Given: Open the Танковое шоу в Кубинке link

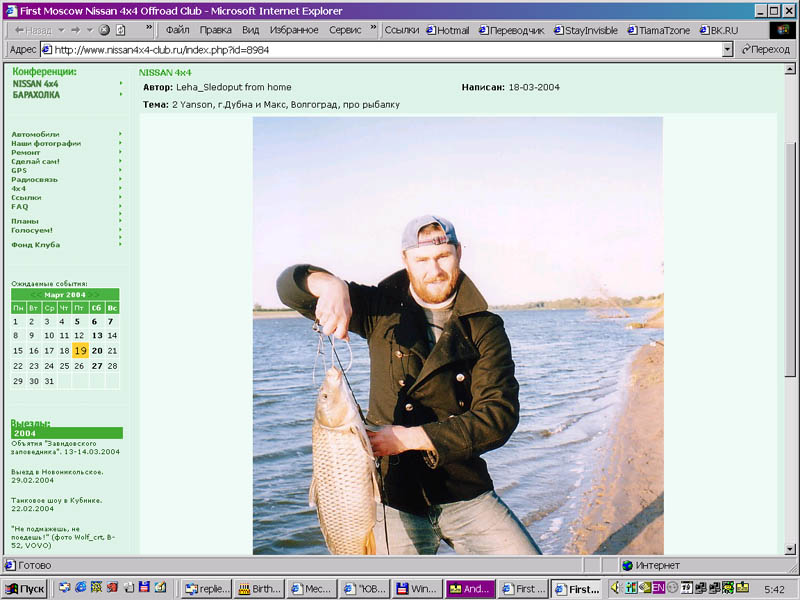Looking at the screenshot, I should (57, 505).
